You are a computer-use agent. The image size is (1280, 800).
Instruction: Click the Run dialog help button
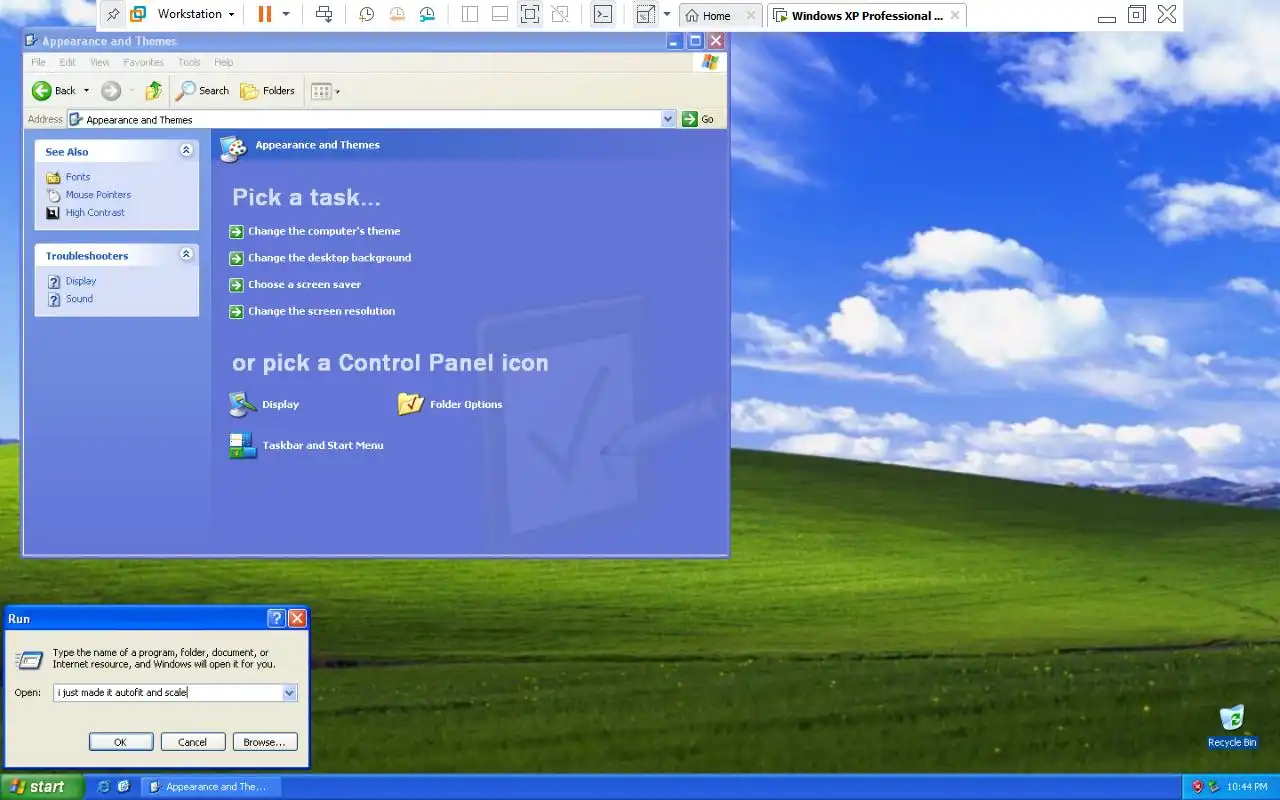coord(276,618)
